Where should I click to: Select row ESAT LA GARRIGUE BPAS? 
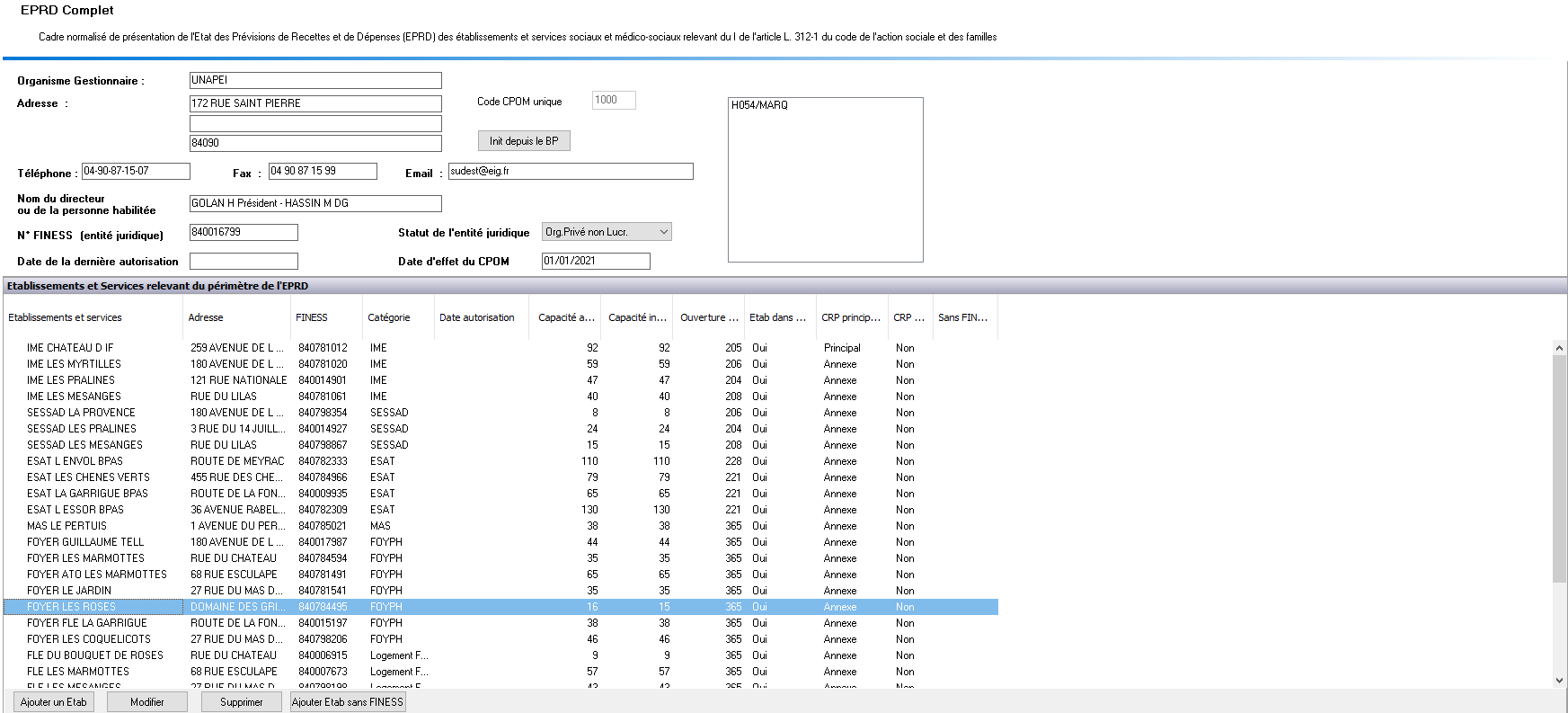point(501,494)
